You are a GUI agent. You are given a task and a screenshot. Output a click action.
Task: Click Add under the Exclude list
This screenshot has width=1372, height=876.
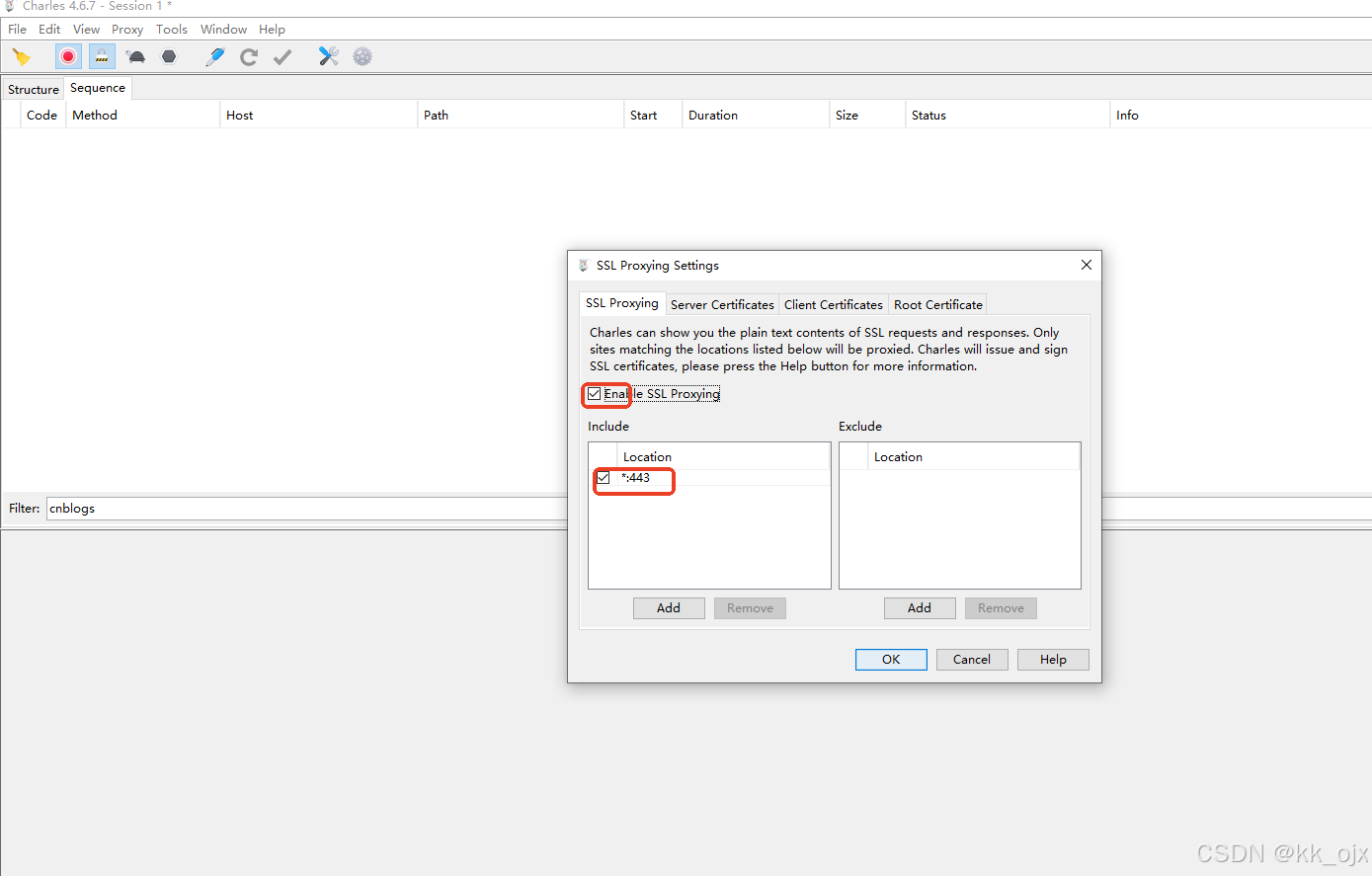tap(920, 608)
